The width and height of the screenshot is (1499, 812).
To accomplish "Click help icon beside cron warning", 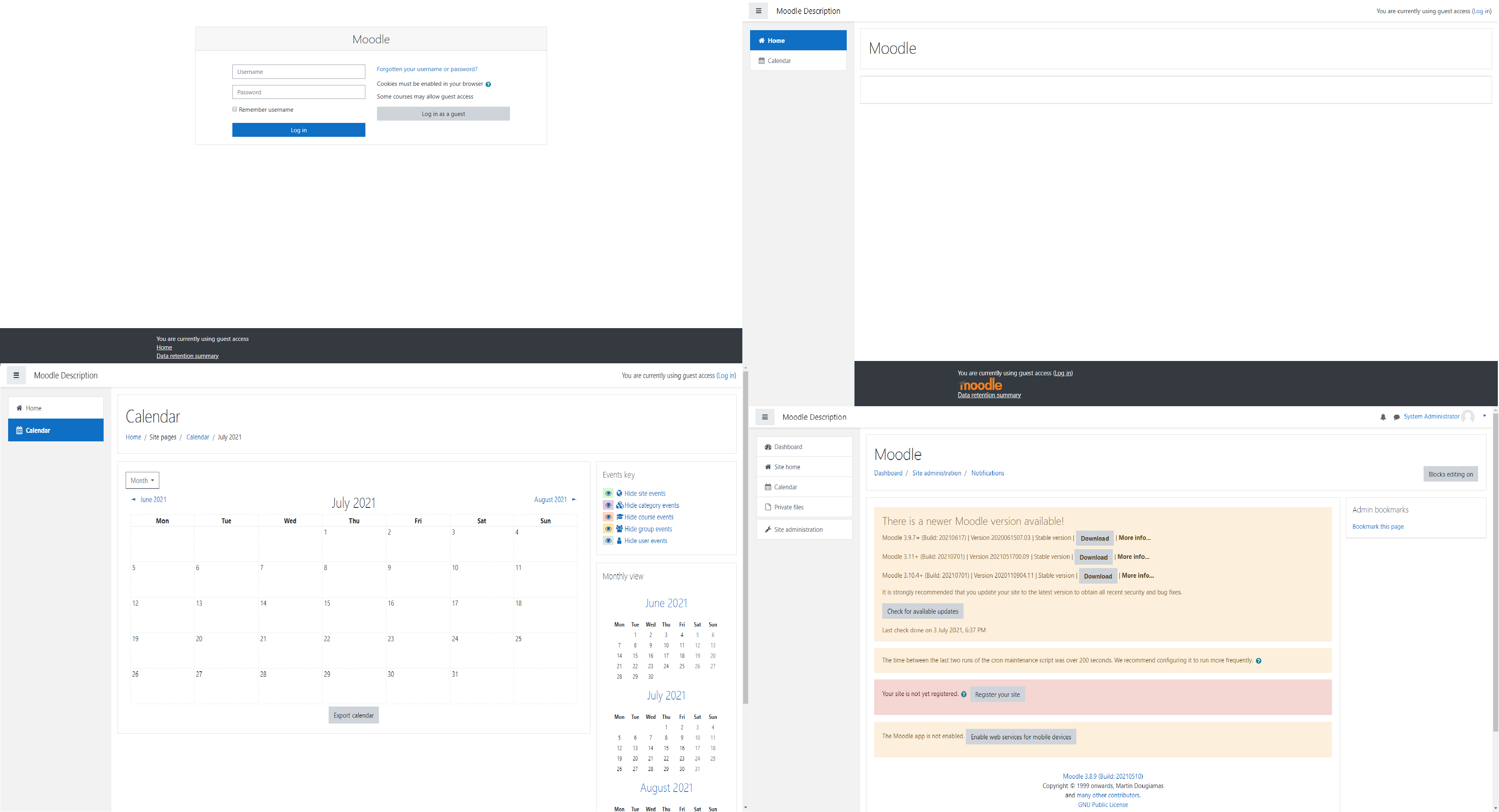I will point(1258,661).
